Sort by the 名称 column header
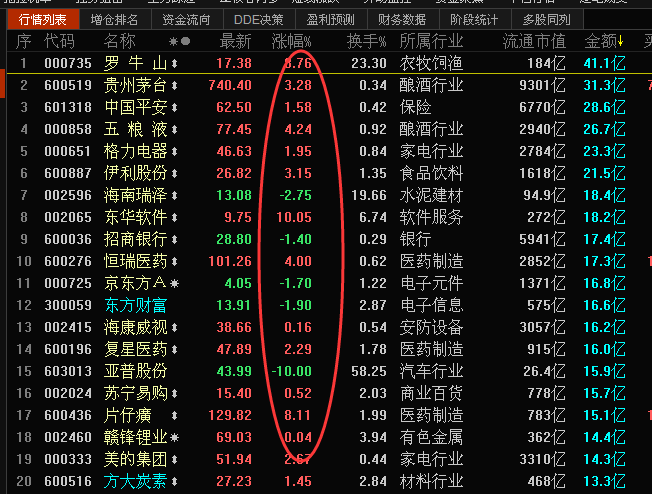This screenshot has height=494, width=652. (x=120, y=41)
